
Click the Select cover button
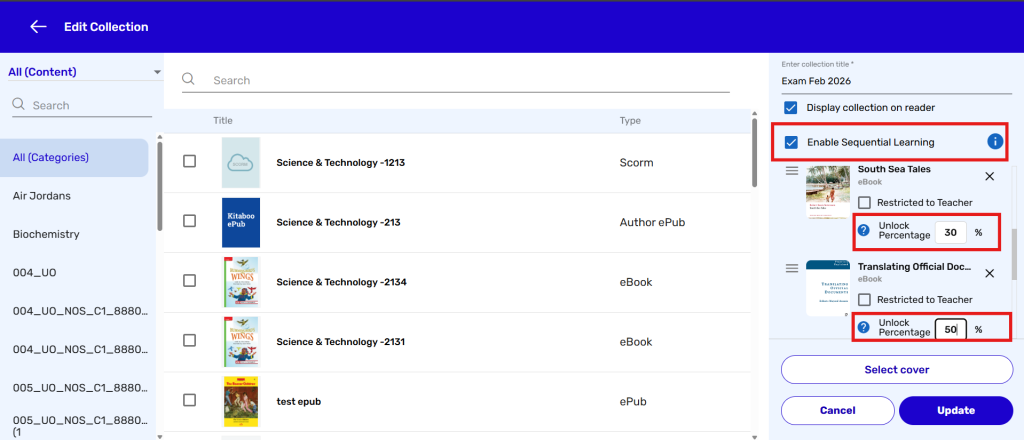(895, 369)
